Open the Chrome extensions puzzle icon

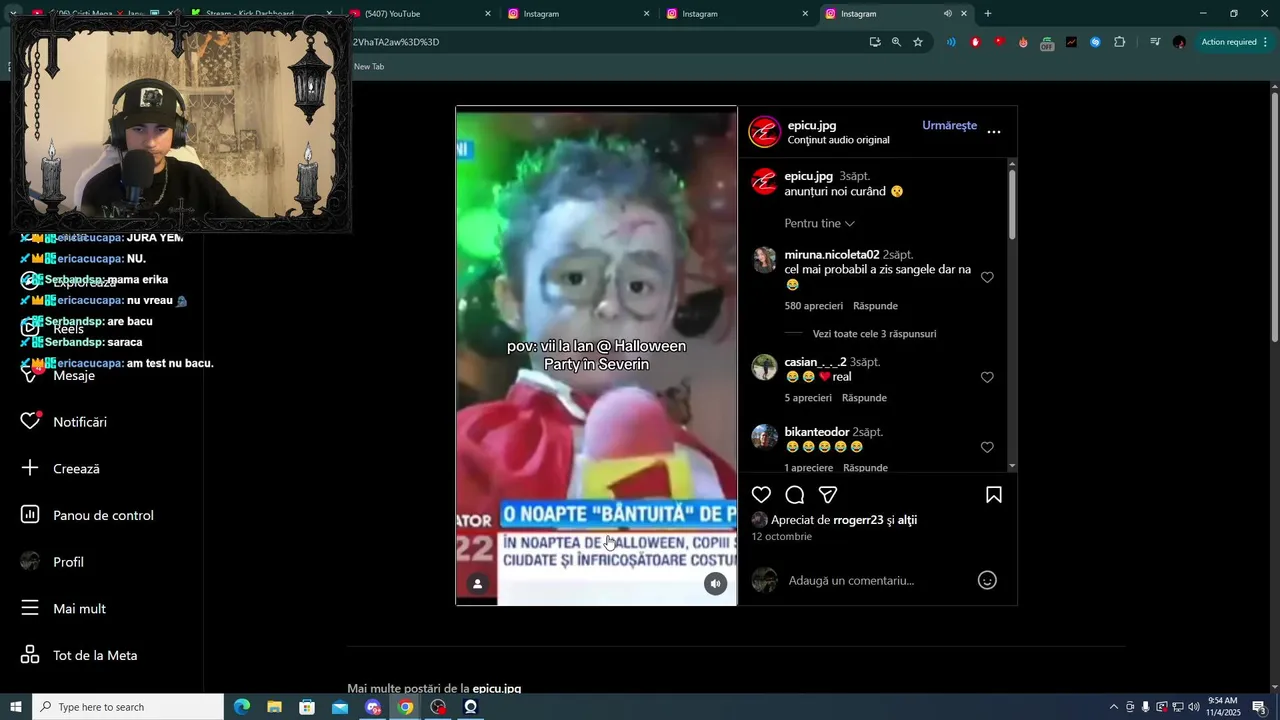click(1120, 42)
